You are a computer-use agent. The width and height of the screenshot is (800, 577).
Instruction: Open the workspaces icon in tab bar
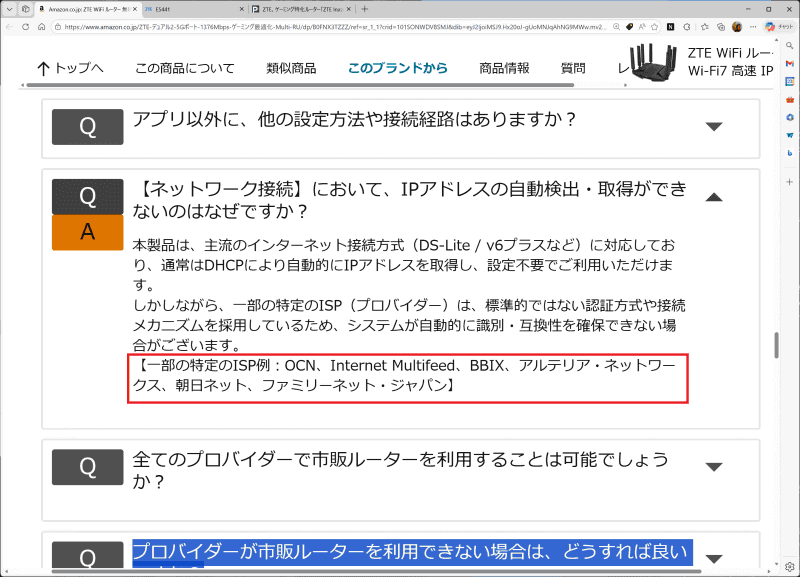26,9
